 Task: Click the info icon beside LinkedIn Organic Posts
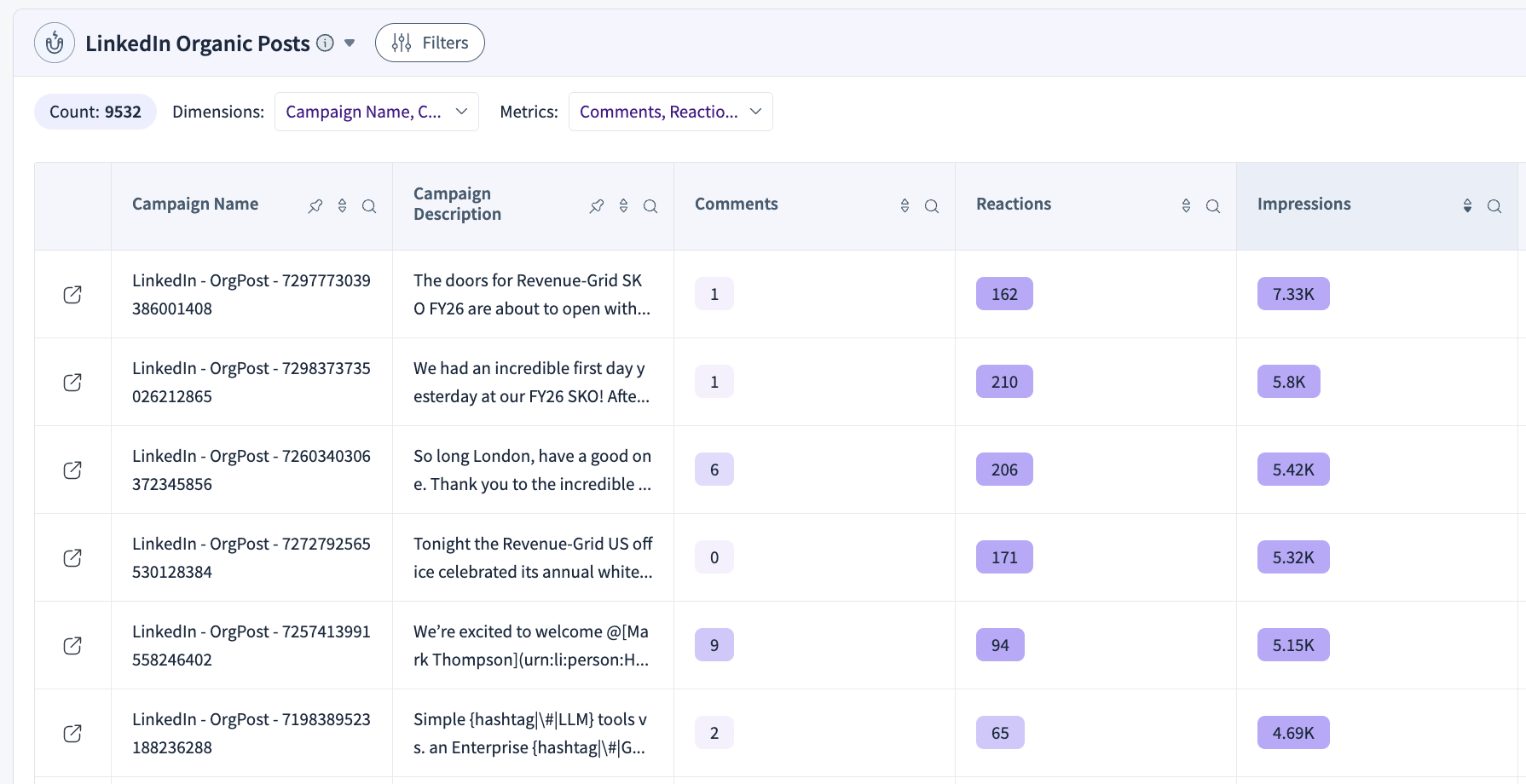[325, 43]
